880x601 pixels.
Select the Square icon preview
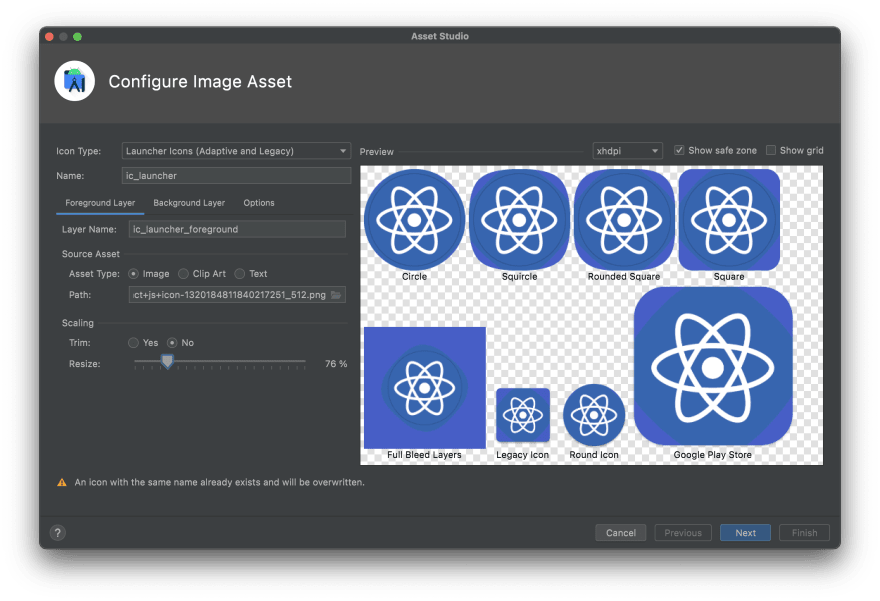click(729, 219)
